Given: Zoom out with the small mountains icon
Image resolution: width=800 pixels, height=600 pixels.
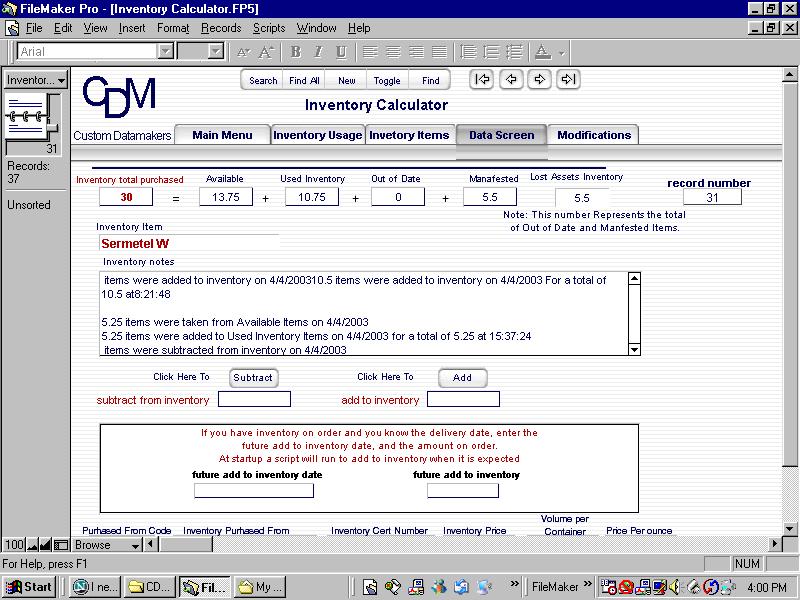Looking at the screenshot, I should 33,545.
